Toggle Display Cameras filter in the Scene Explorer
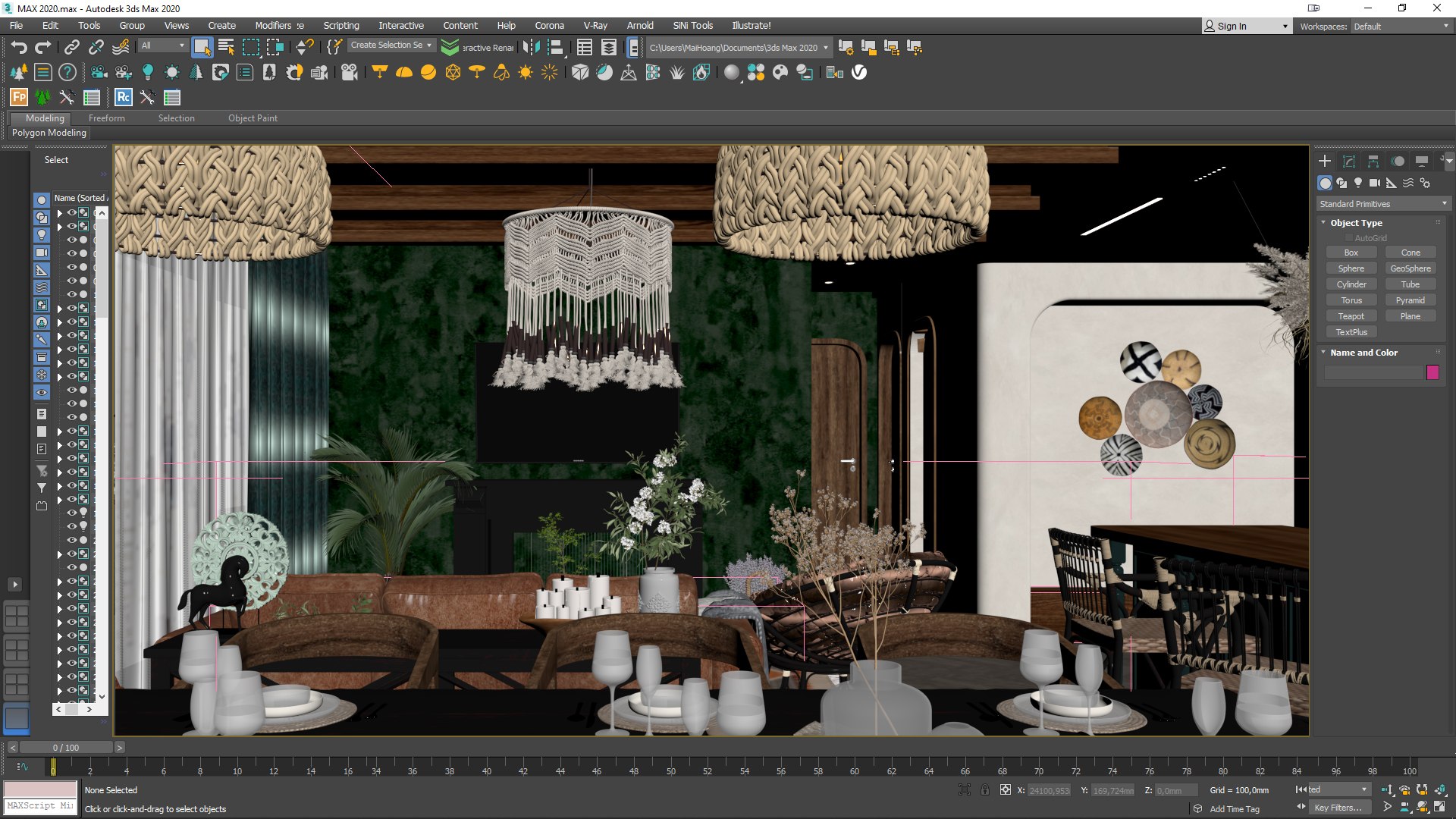 (x=42, y=253)
